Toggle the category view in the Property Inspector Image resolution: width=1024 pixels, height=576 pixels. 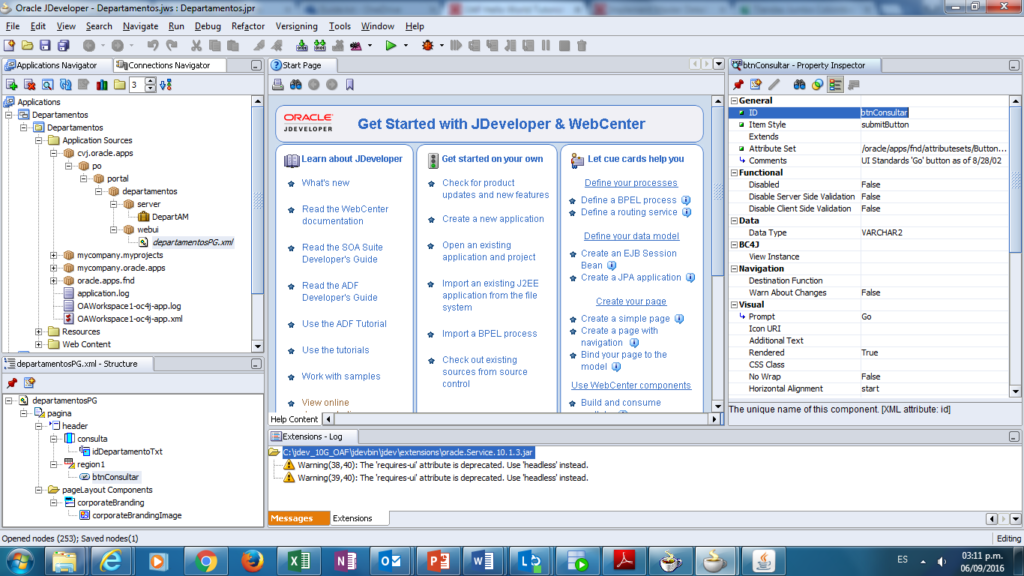[835, 84]
